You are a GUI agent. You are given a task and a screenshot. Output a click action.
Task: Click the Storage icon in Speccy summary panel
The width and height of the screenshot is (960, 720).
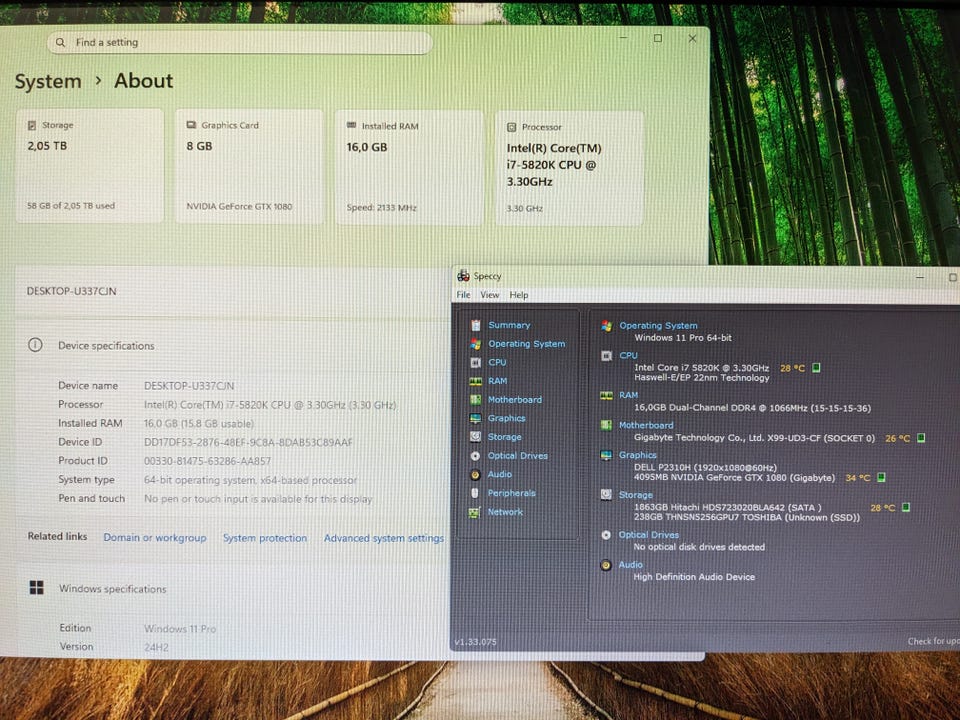coord(606,495)
